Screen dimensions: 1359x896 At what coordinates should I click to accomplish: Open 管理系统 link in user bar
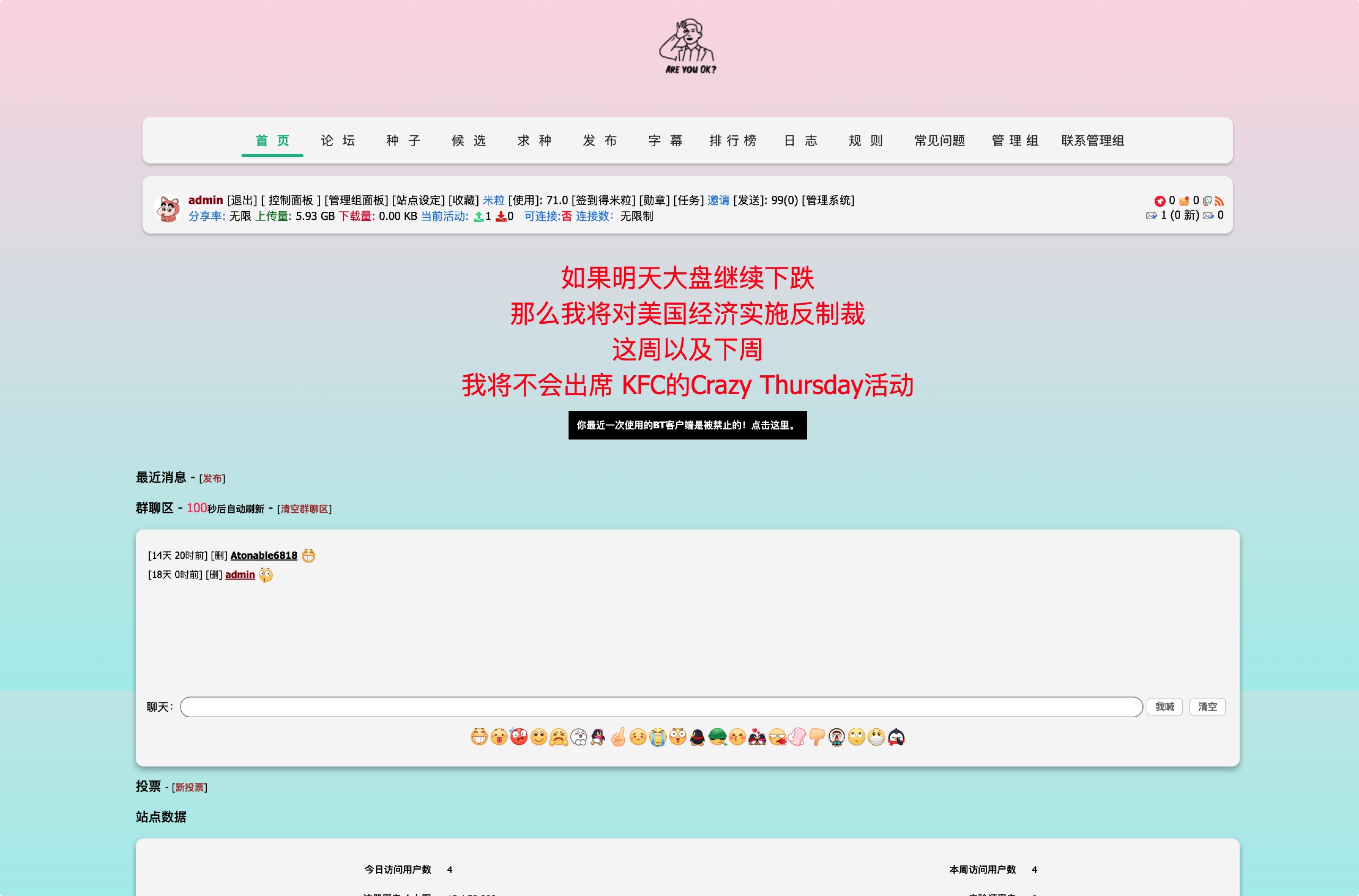828,200
